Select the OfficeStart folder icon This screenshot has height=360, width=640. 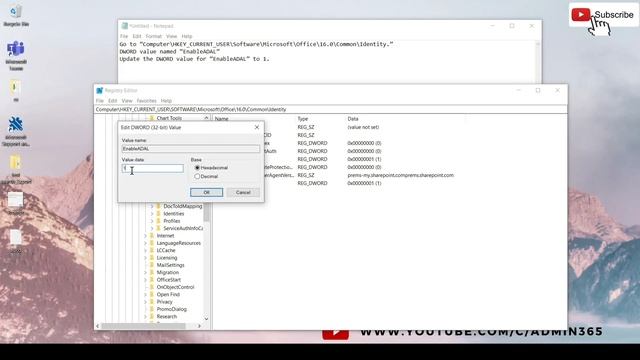click(151, 280)
